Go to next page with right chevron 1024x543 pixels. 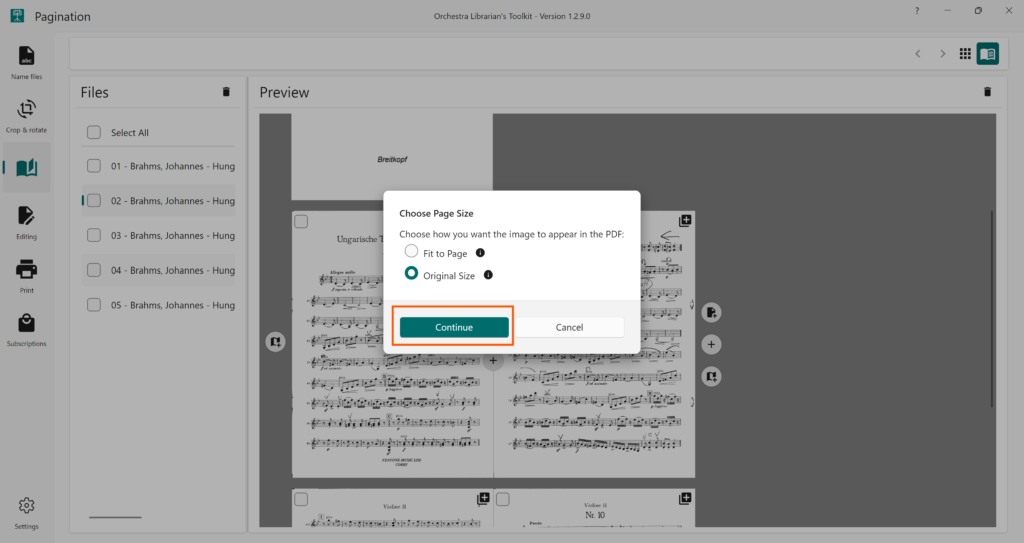(x=942, y=54)
